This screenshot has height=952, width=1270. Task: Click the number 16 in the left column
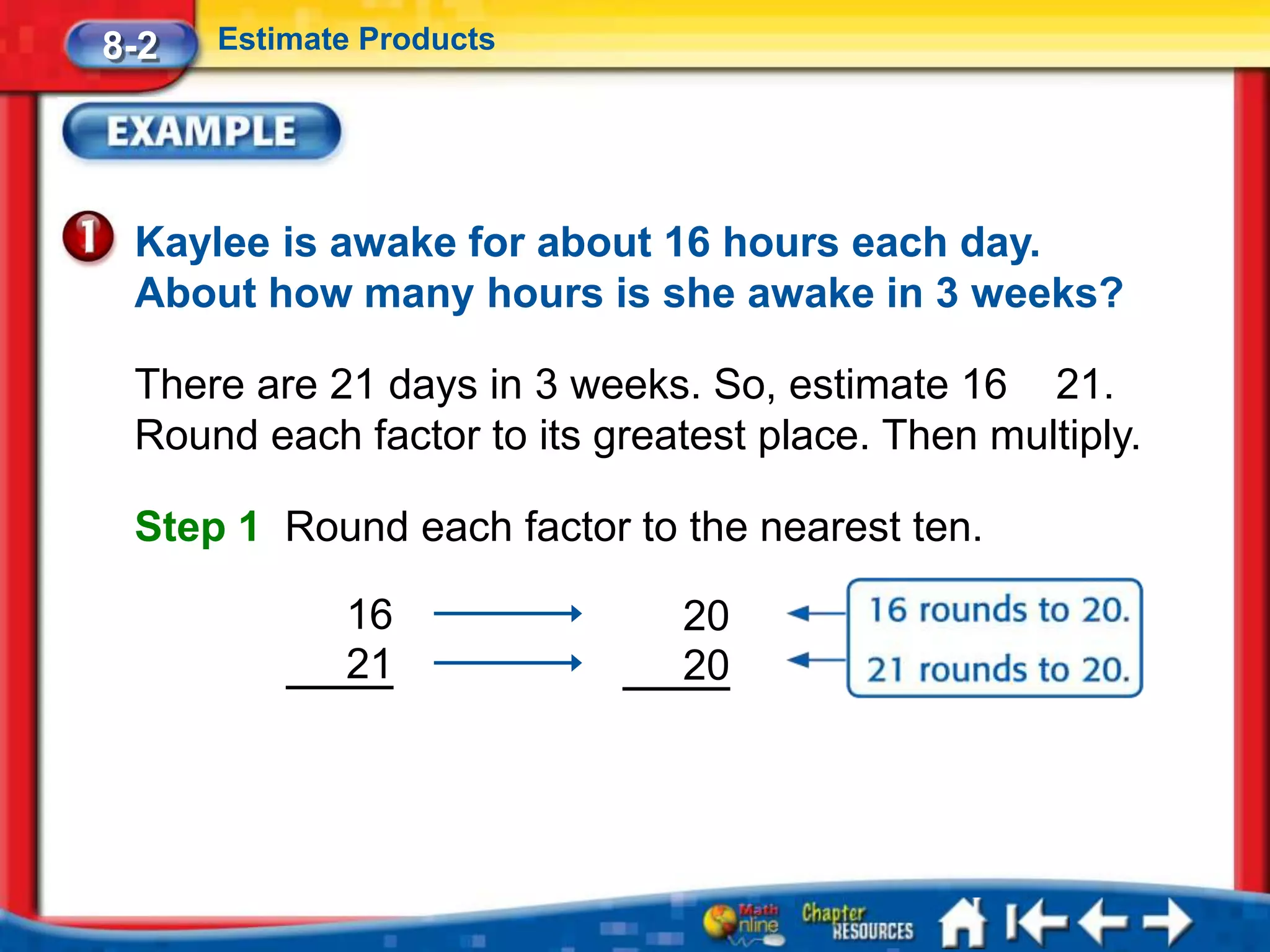[x=370, y=614]
